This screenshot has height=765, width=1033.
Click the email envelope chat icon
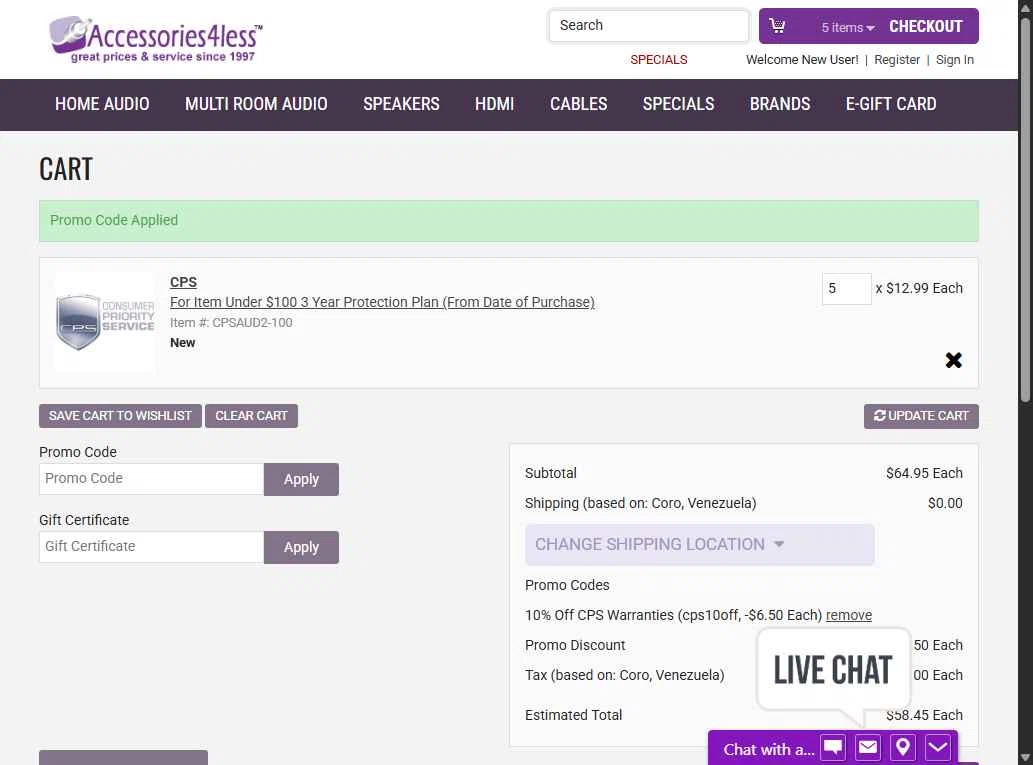click(x=868, y=747)
